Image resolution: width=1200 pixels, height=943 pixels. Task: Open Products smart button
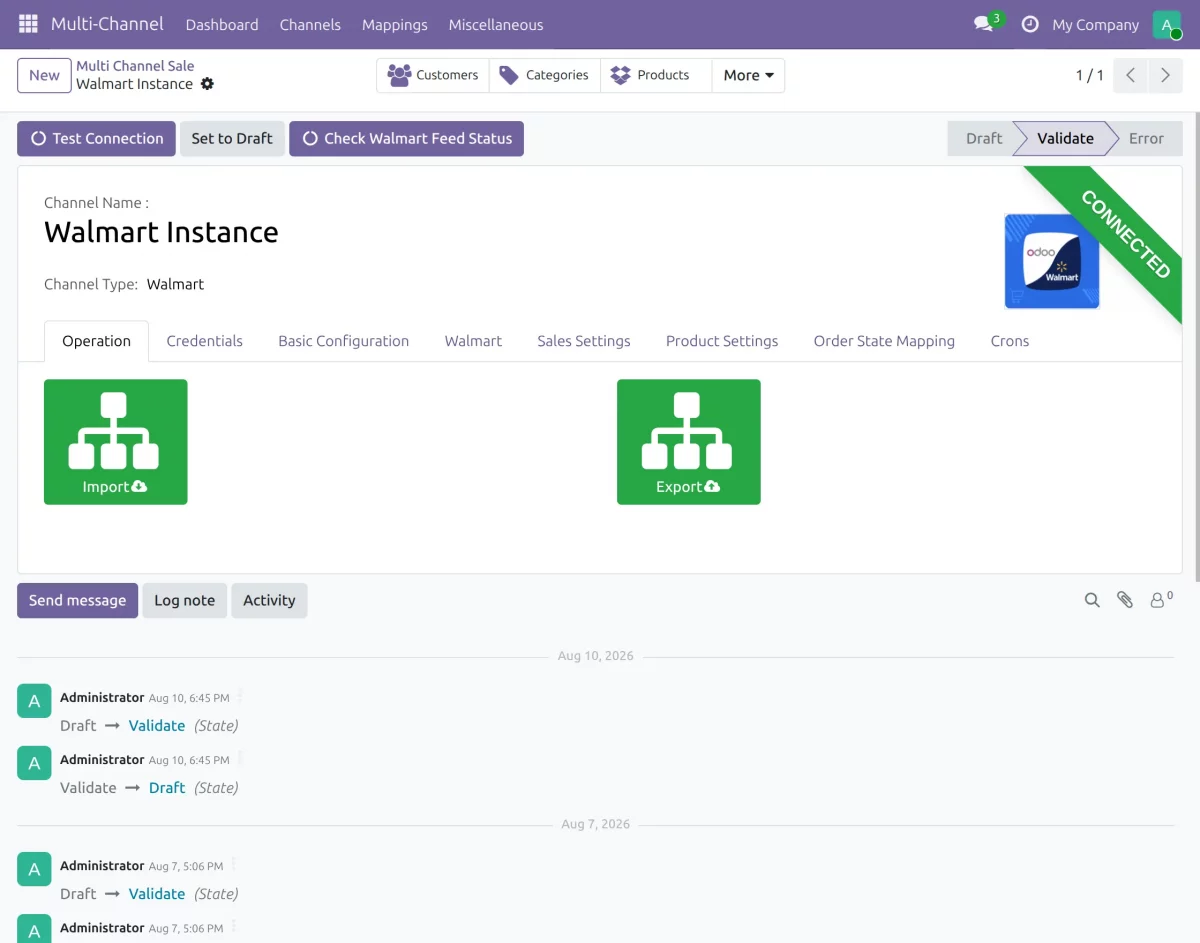(x=656, y=75)
